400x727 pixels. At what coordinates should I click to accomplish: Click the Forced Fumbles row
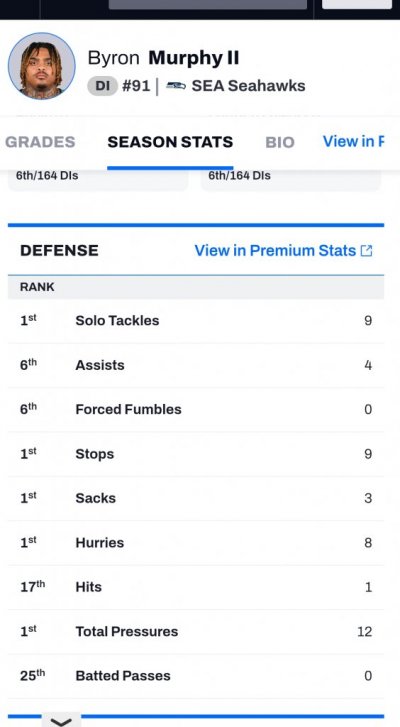pos(196,409)
